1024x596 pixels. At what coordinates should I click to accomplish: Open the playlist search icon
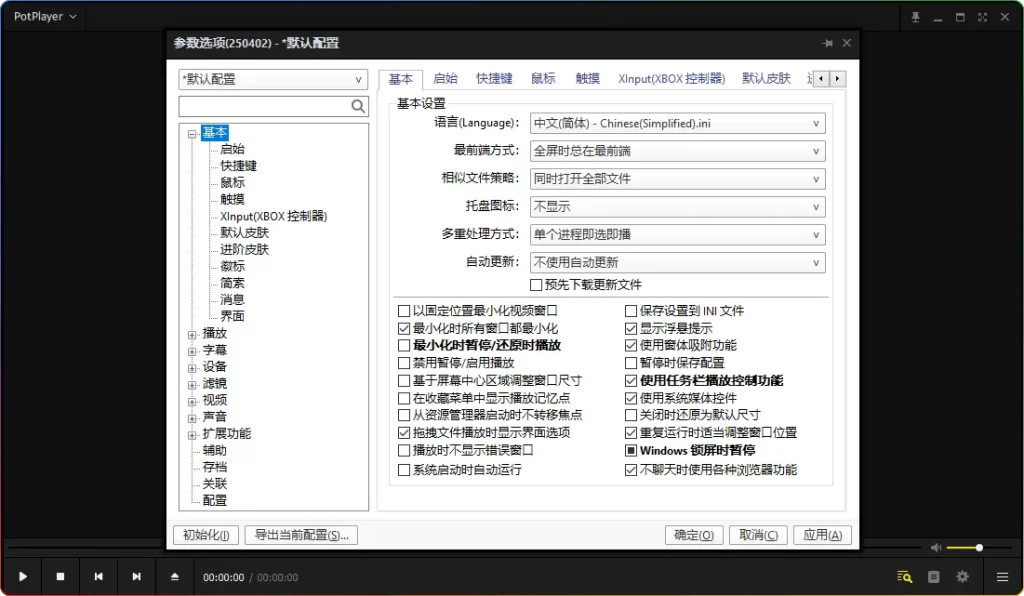[x=904, y=576]
